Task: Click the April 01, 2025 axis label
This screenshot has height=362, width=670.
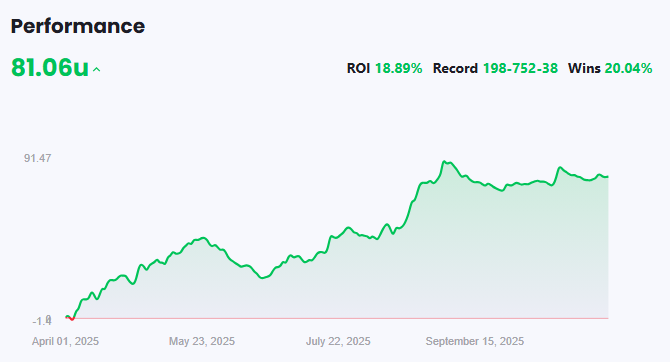Action: pyautogui.click(x=65, y=341)
